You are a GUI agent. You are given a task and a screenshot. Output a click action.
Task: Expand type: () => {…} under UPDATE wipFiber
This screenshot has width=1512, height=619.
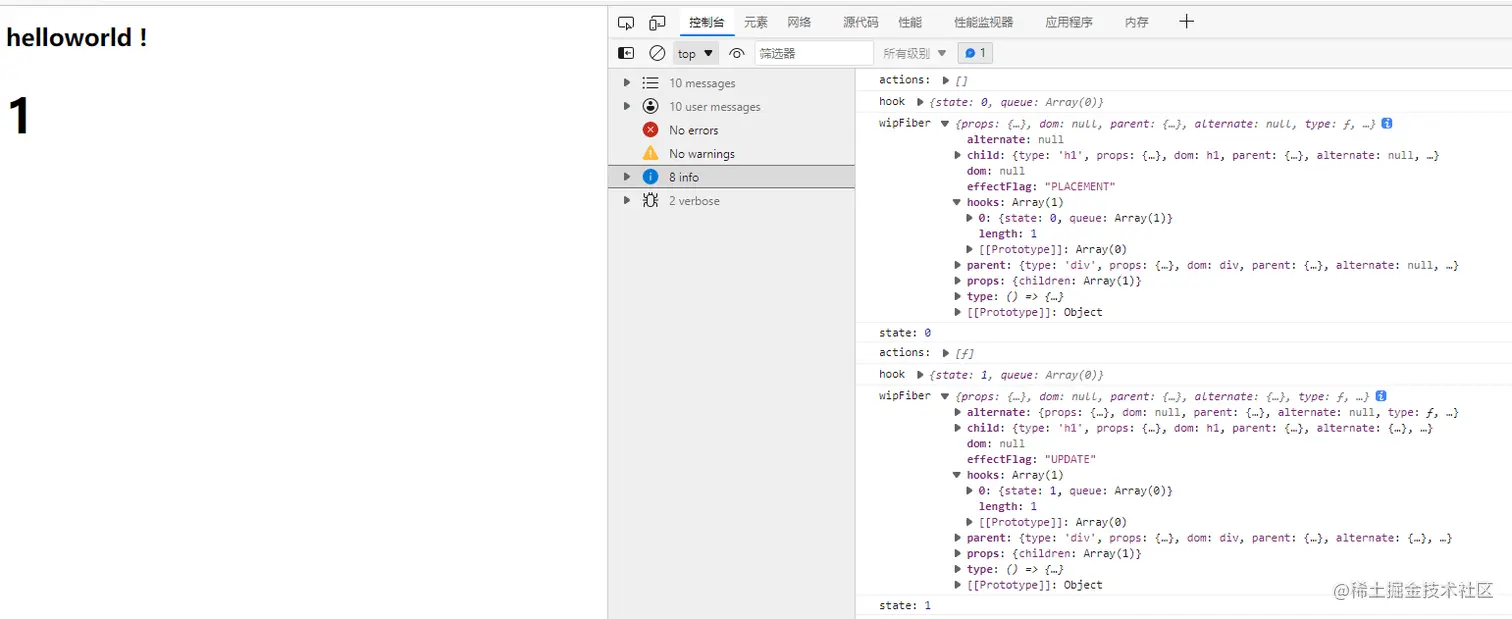(x=958, y=569)
